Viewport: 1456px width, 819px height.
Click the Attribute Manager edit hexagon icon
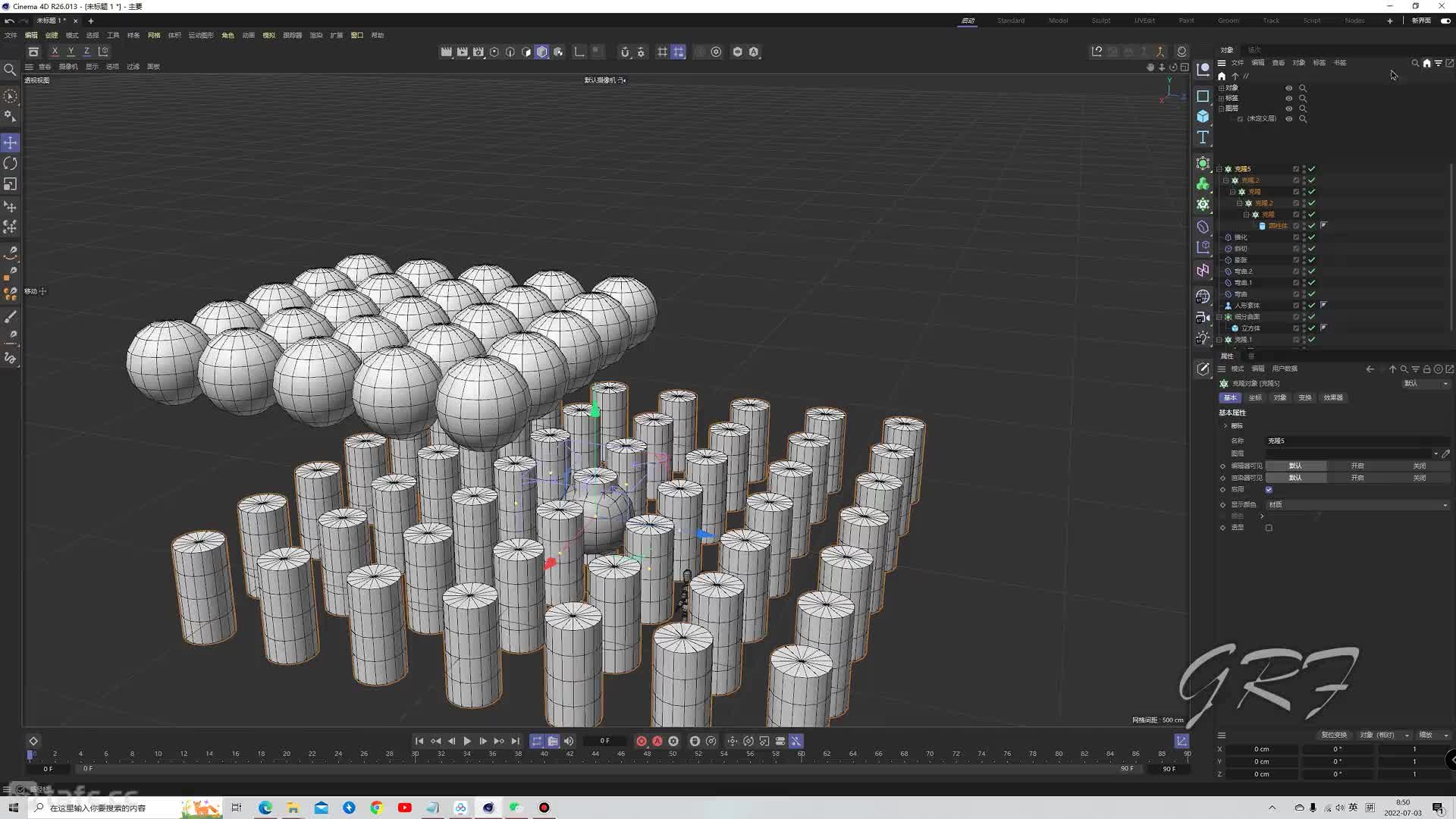coord(1203,369)
